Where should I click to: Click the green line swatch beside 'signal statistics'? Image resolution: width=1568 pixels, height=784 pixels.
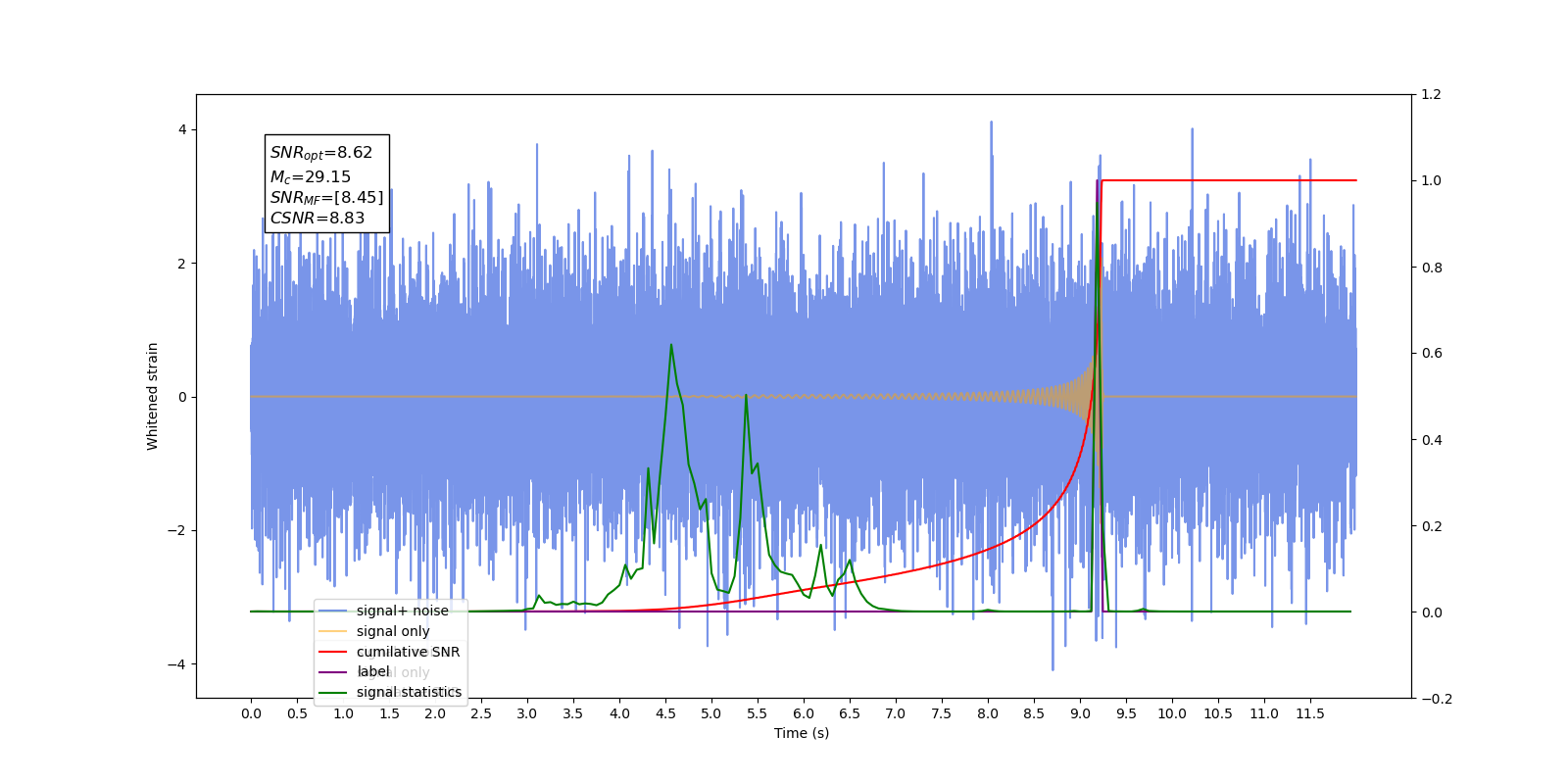333,692
